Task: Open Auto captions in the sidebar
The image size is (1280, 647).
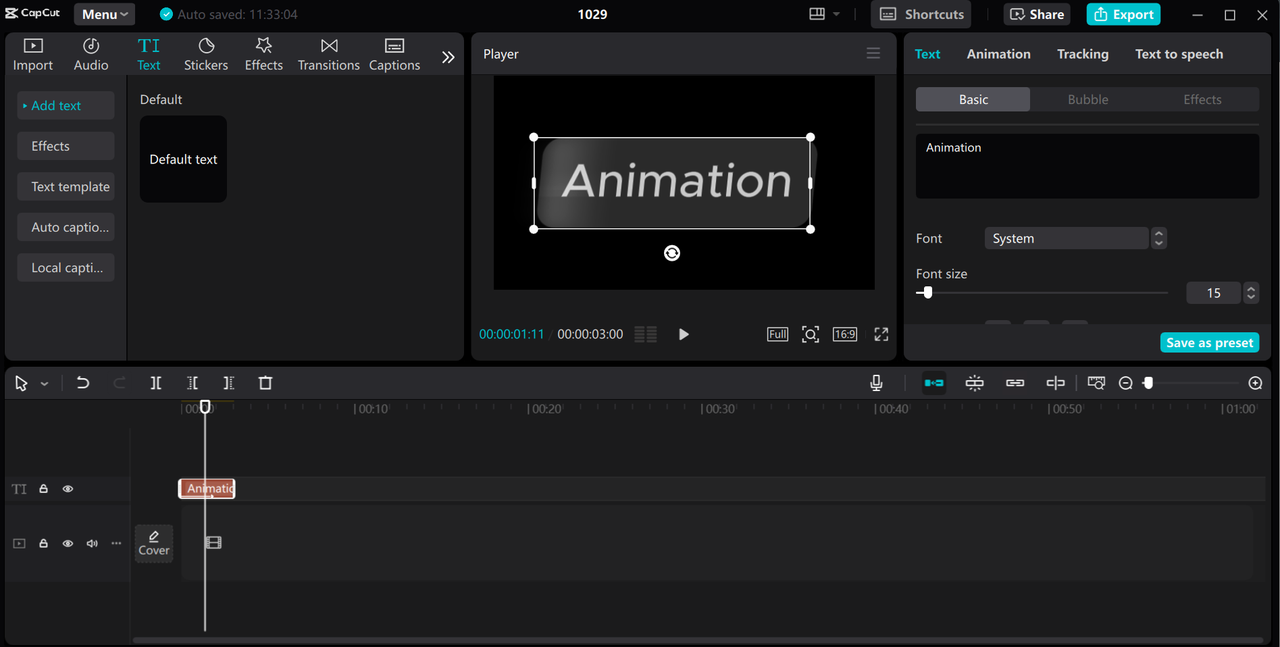Action: click(x=65, y=227)
